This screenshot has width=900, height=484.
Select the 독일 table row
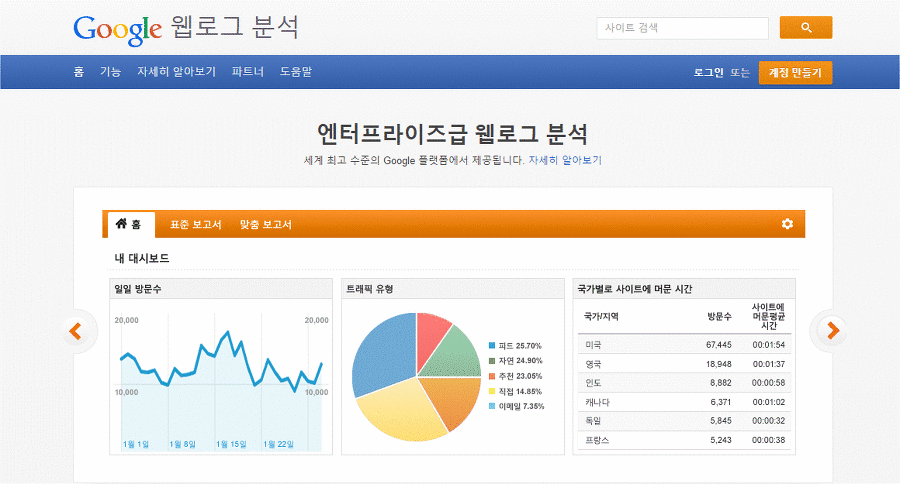684,421
